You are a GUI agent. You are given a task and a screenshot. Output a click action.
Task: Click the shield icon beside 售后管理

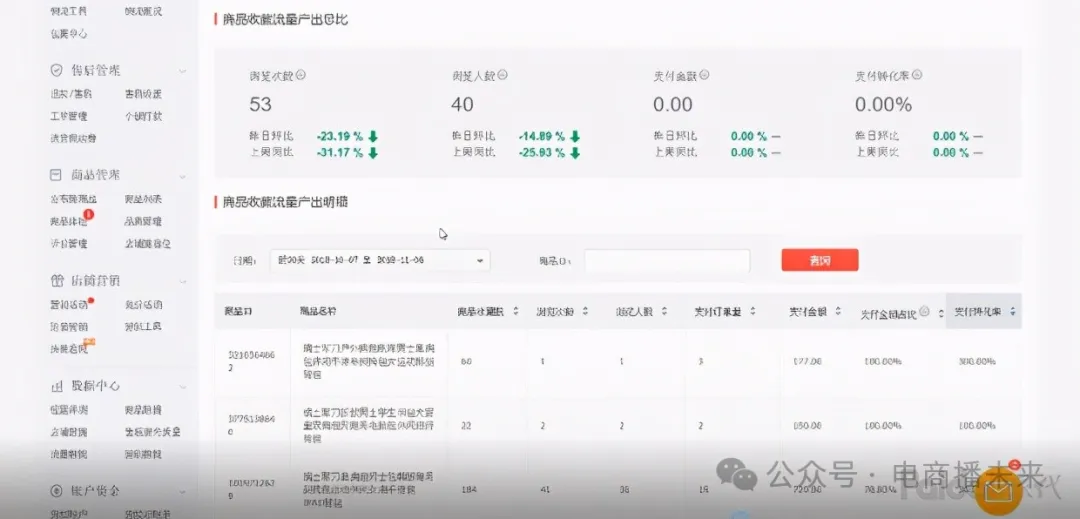[x=57, y=71]
